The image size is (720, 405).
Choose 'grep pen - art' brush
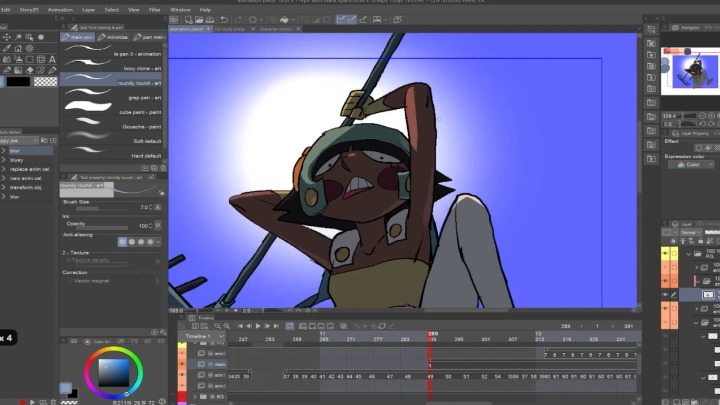coord(112,95)
